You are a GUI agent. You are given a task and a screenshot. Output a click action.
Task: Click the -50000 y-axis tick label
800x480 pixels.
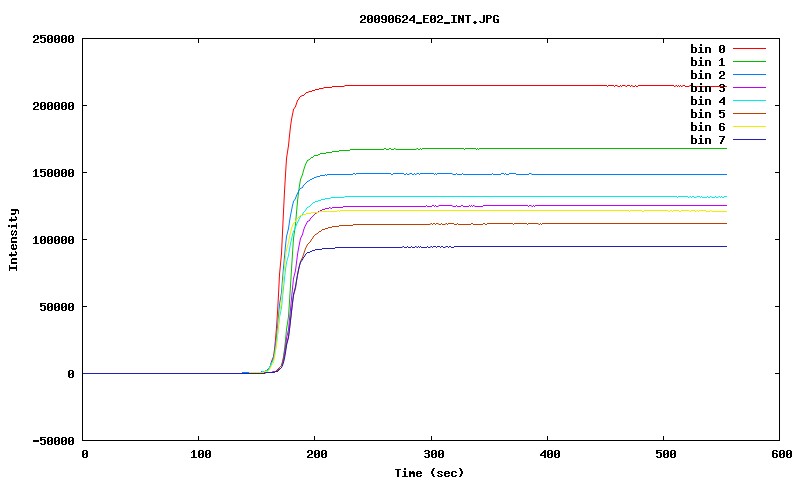[54, 441]
